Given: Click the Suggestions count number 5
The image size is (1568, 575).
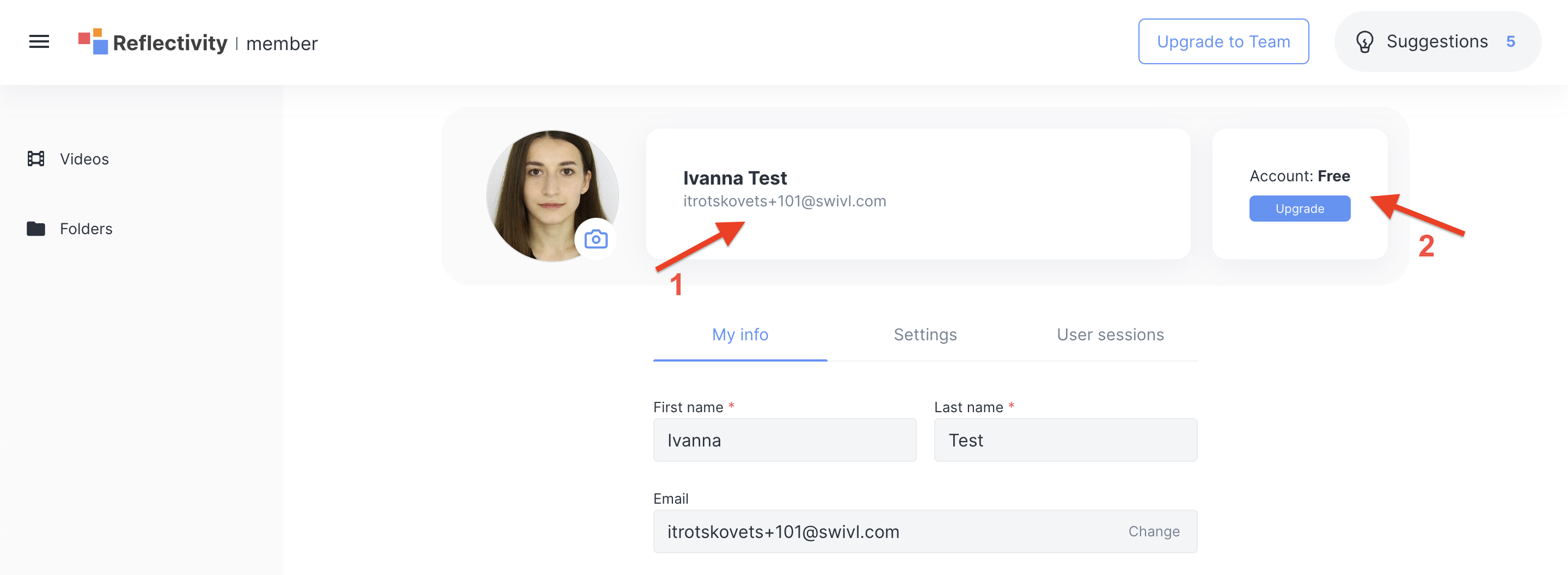Looking at the screenshot, I should click(x=1510, y=42).
